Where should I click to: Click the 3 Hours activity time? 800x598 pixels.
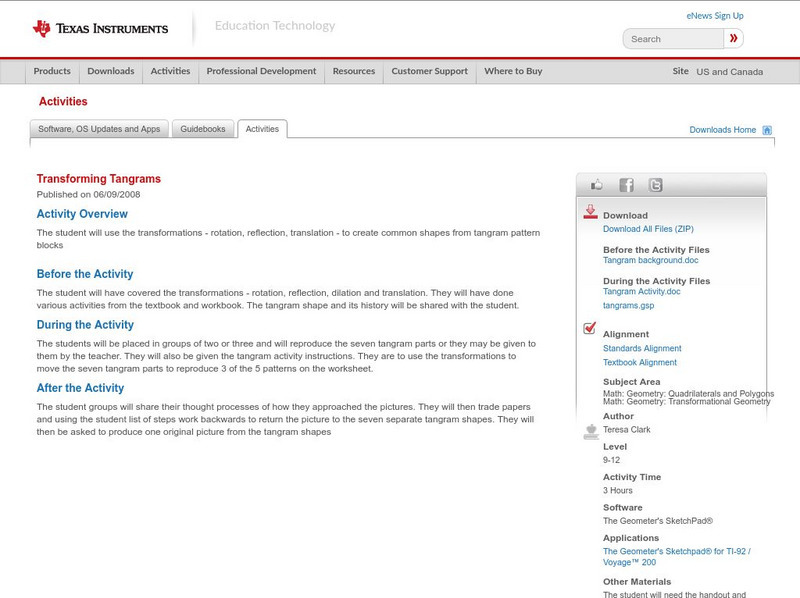[617, 490]
